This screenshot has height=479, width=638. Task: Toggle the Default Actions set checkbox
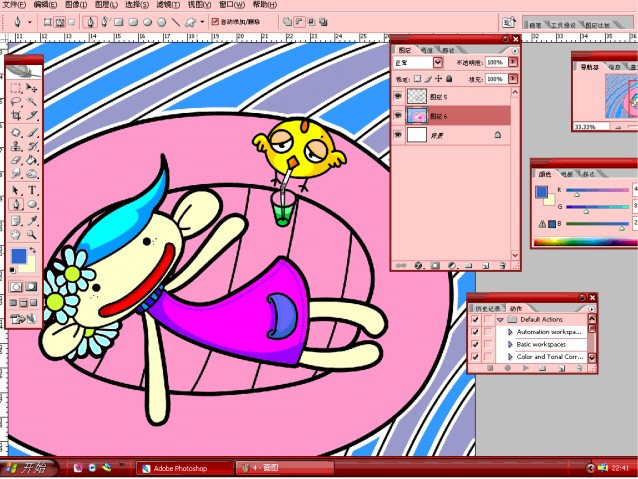(475, 319)
